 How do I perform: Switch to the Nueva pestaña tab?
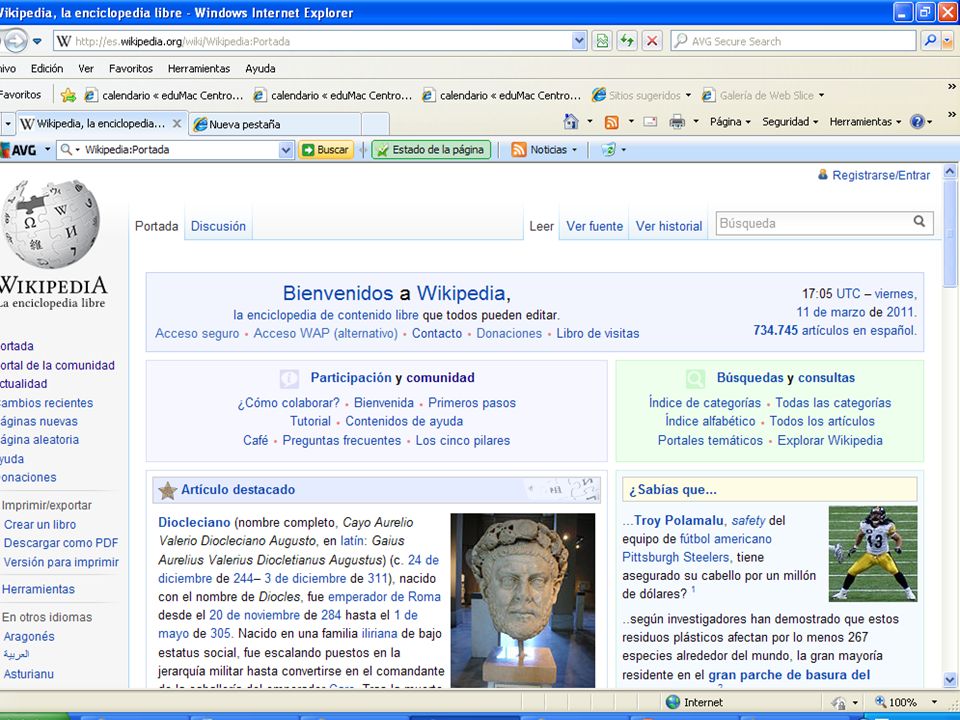click(275, 124)
